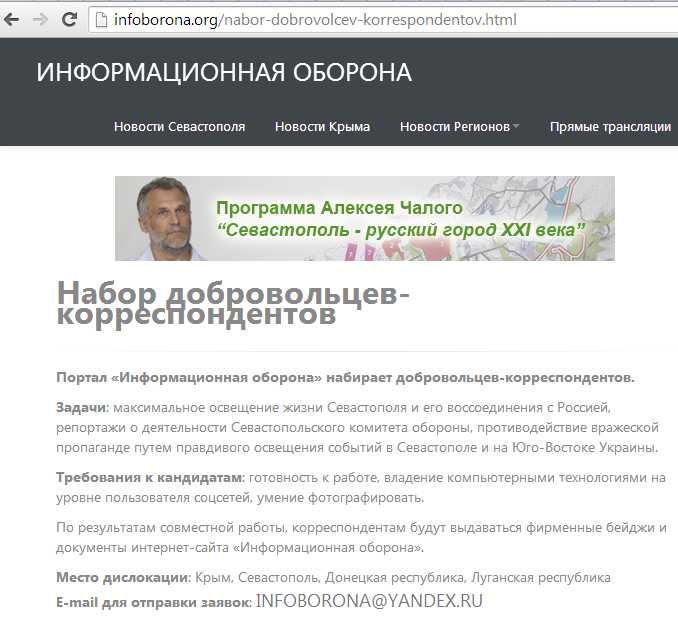Reload the current page

tap(69, 19)
